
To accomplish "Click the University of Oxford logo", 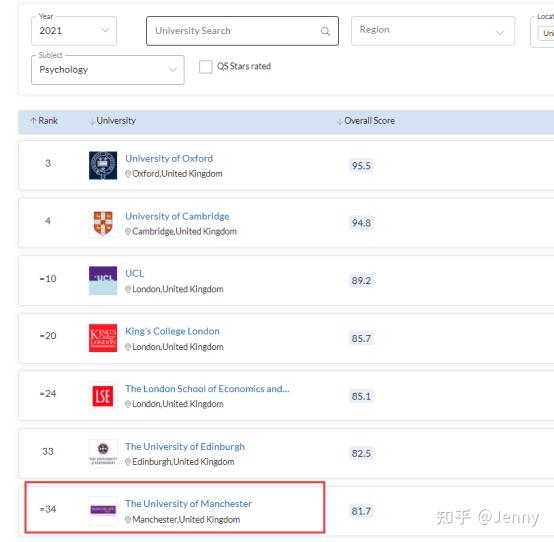I will pos(103,165).
